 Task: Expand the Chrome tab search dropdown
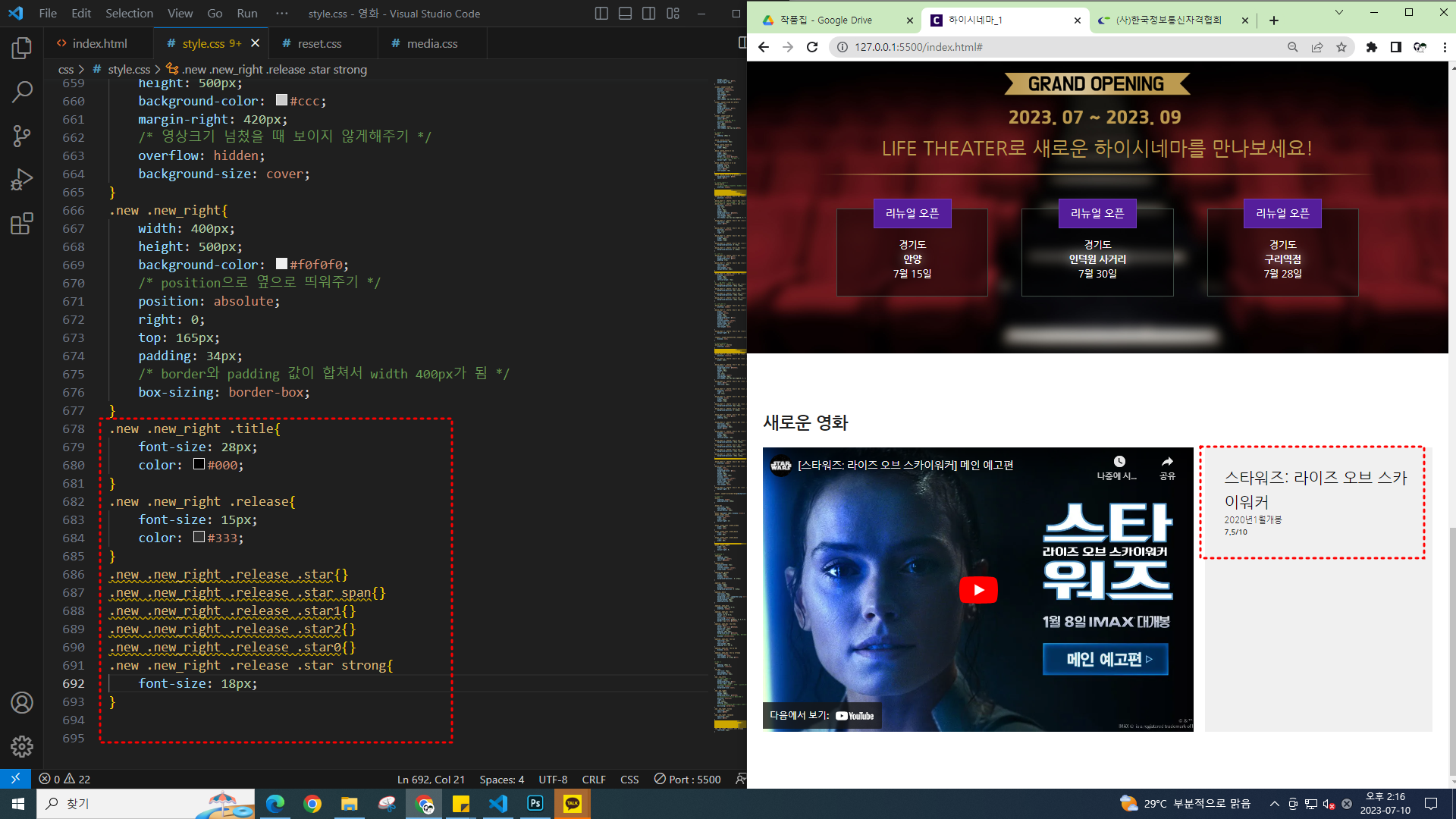[x=1338, y=12]
